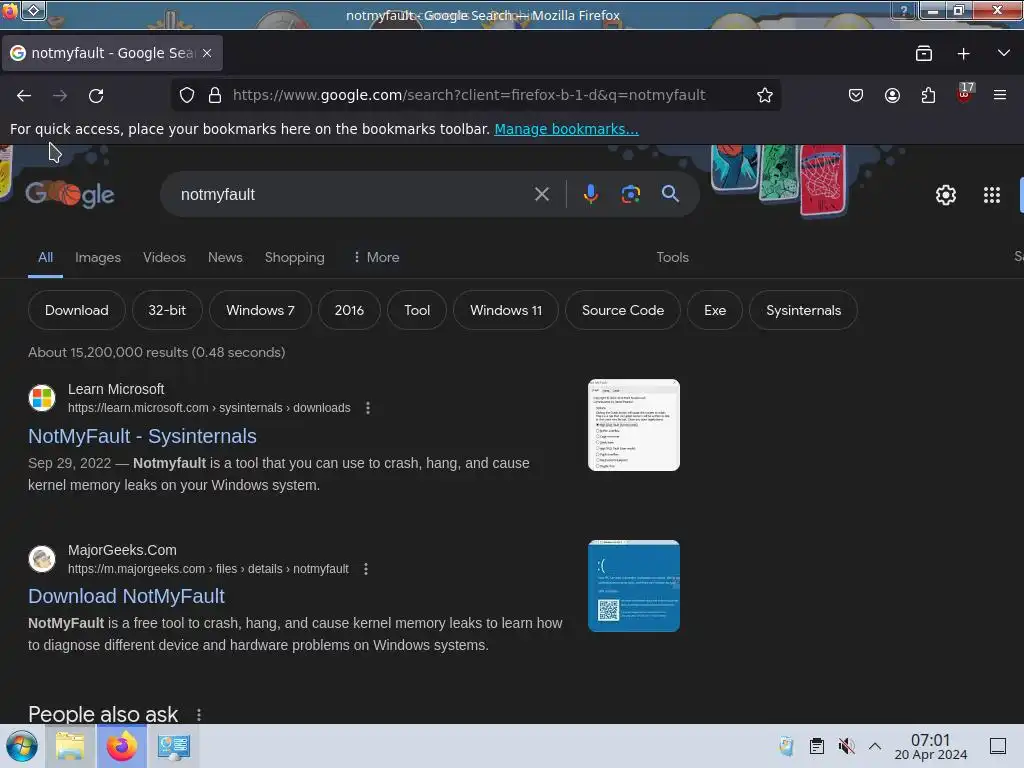Click the uBlock extension icon with badge 17
Viewport: 1024px width, 768px height.
tap(965, 93)
